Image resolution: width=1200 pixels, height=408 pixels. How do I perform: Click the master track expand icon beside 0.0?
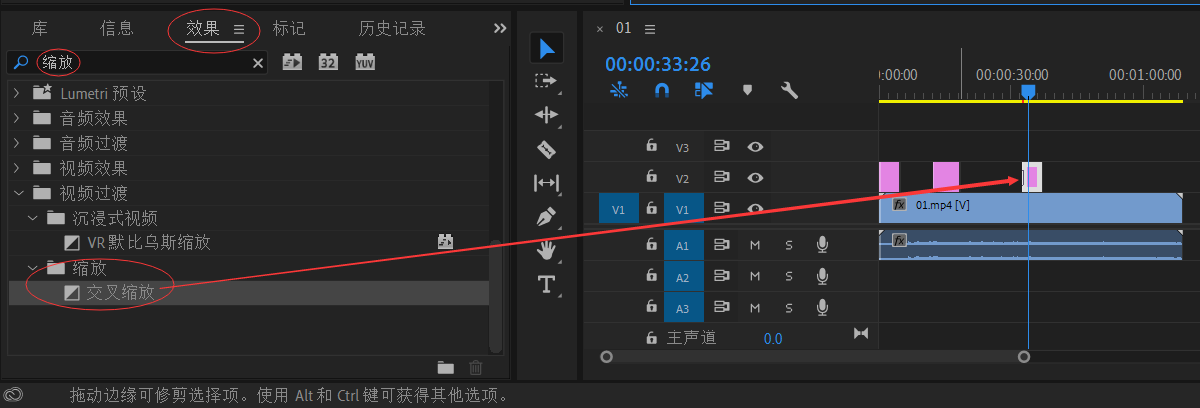(x=860, y=333)
